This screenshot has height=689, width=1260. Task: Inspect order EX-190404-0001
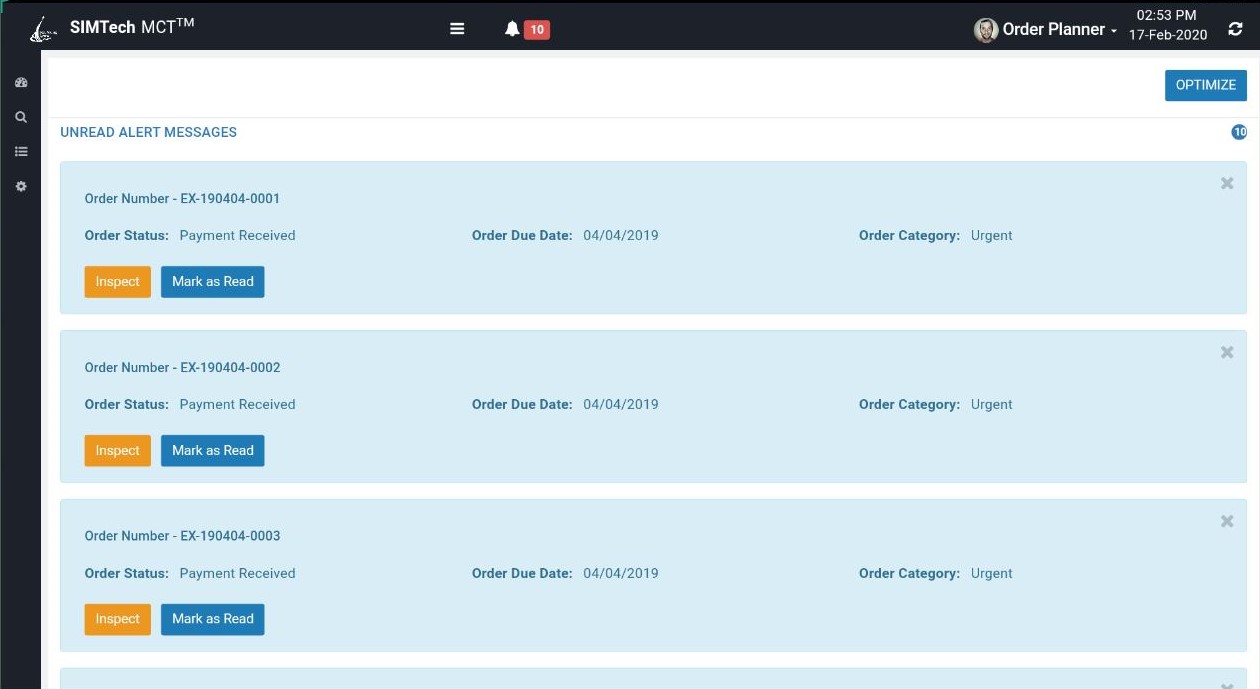point(118,282)
